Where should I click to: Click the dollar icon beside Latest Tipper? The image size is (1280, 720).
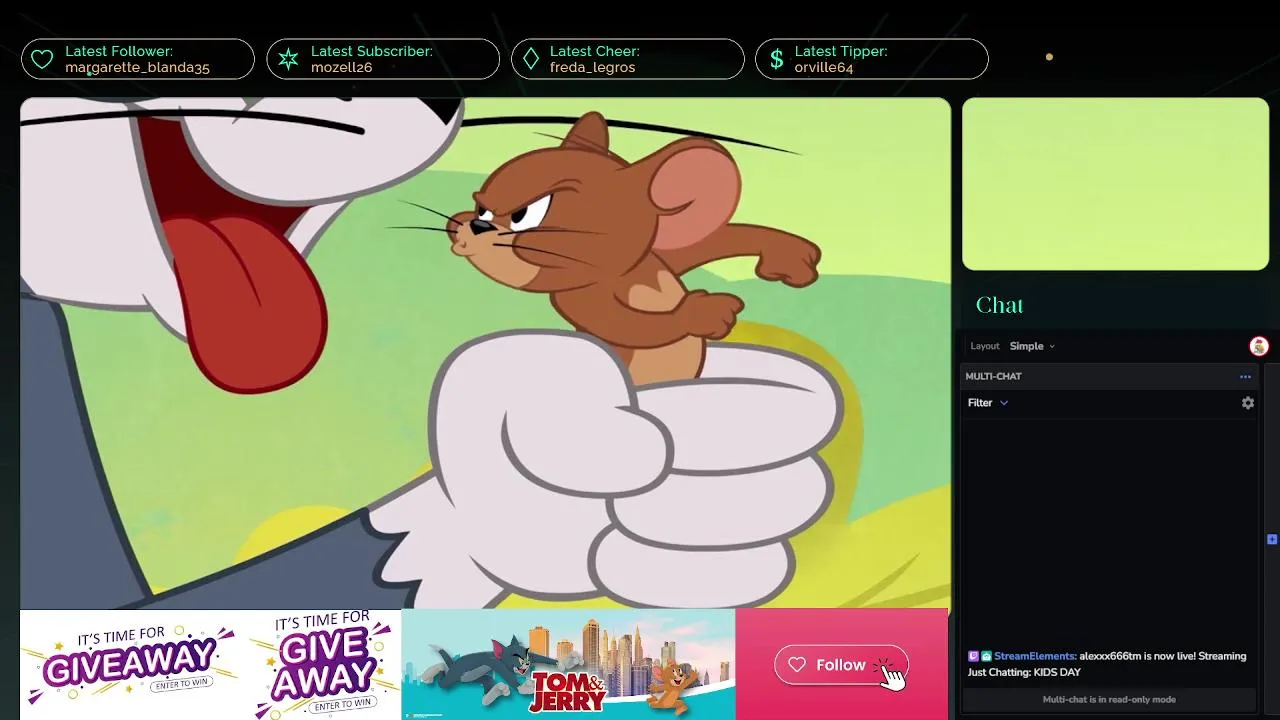click(776, 60)
